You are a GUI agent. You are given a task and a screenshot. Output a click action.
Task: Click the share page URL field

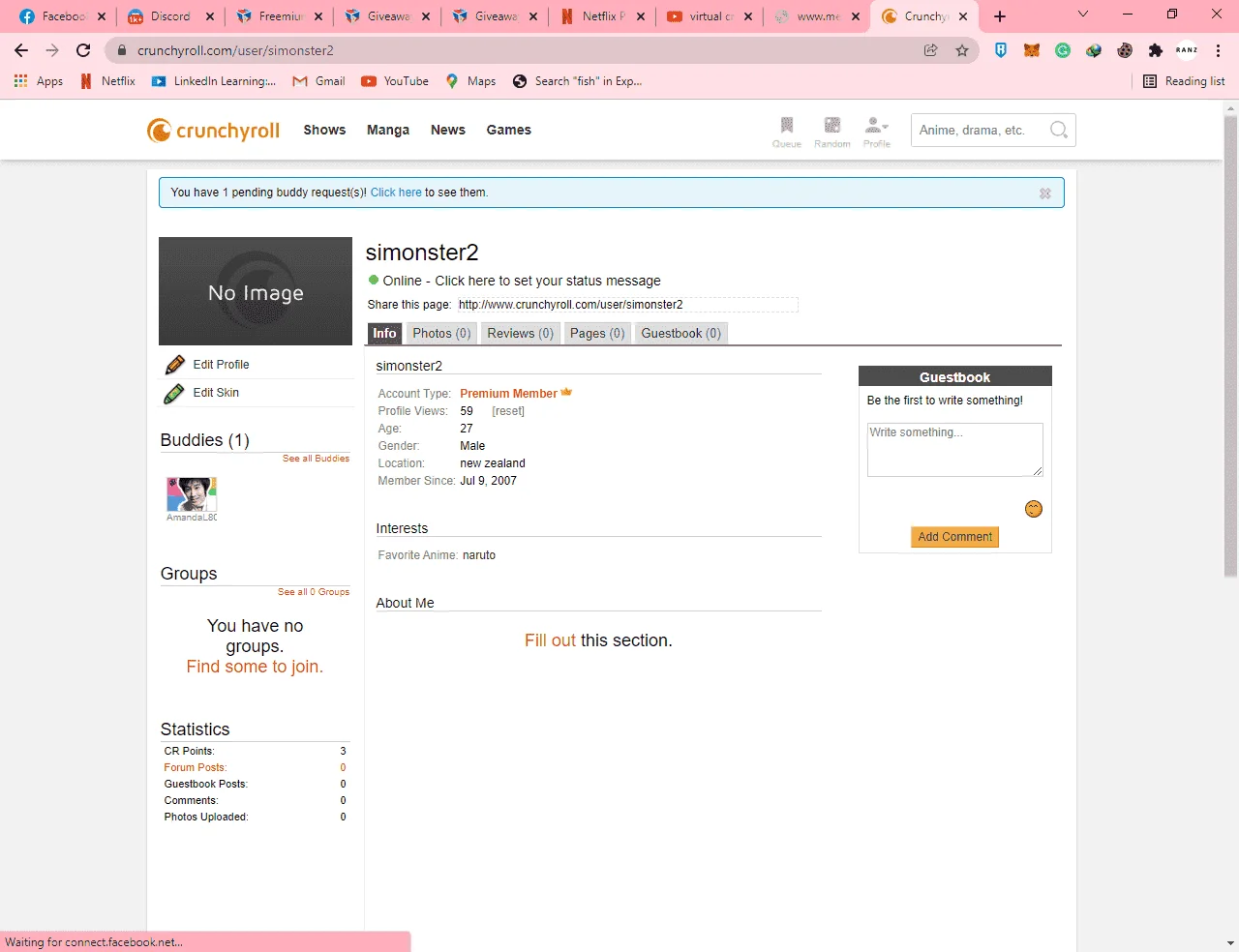(x=627, y=305)
